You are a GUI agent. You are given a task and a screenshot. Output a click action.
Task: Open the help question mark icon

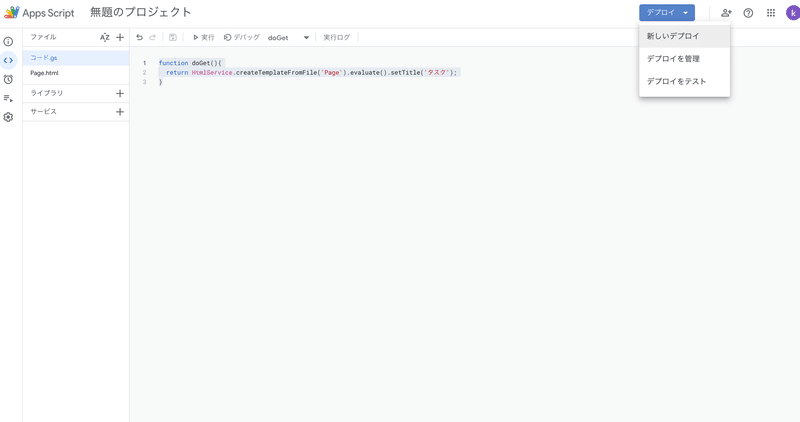pyautogui.click(x=748, y=13)
